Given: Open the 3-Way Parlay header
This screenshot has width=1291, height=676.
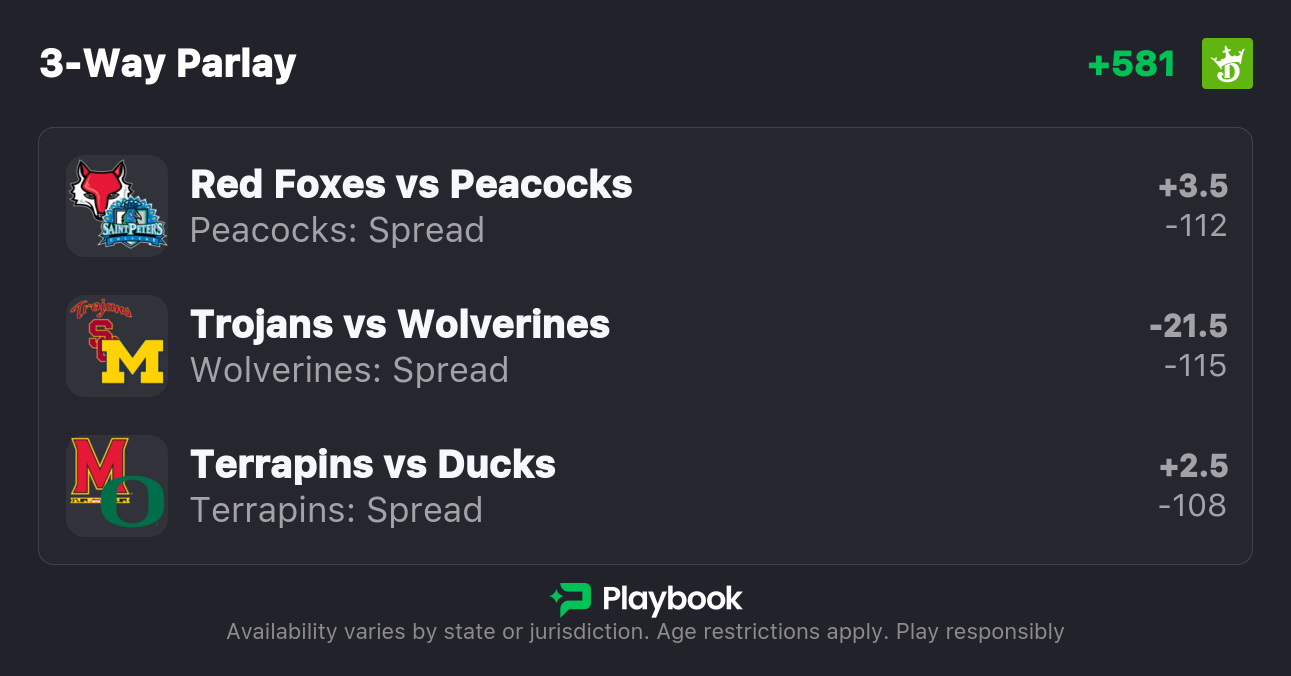Looking at the screenshot, I should pos(167,62).
